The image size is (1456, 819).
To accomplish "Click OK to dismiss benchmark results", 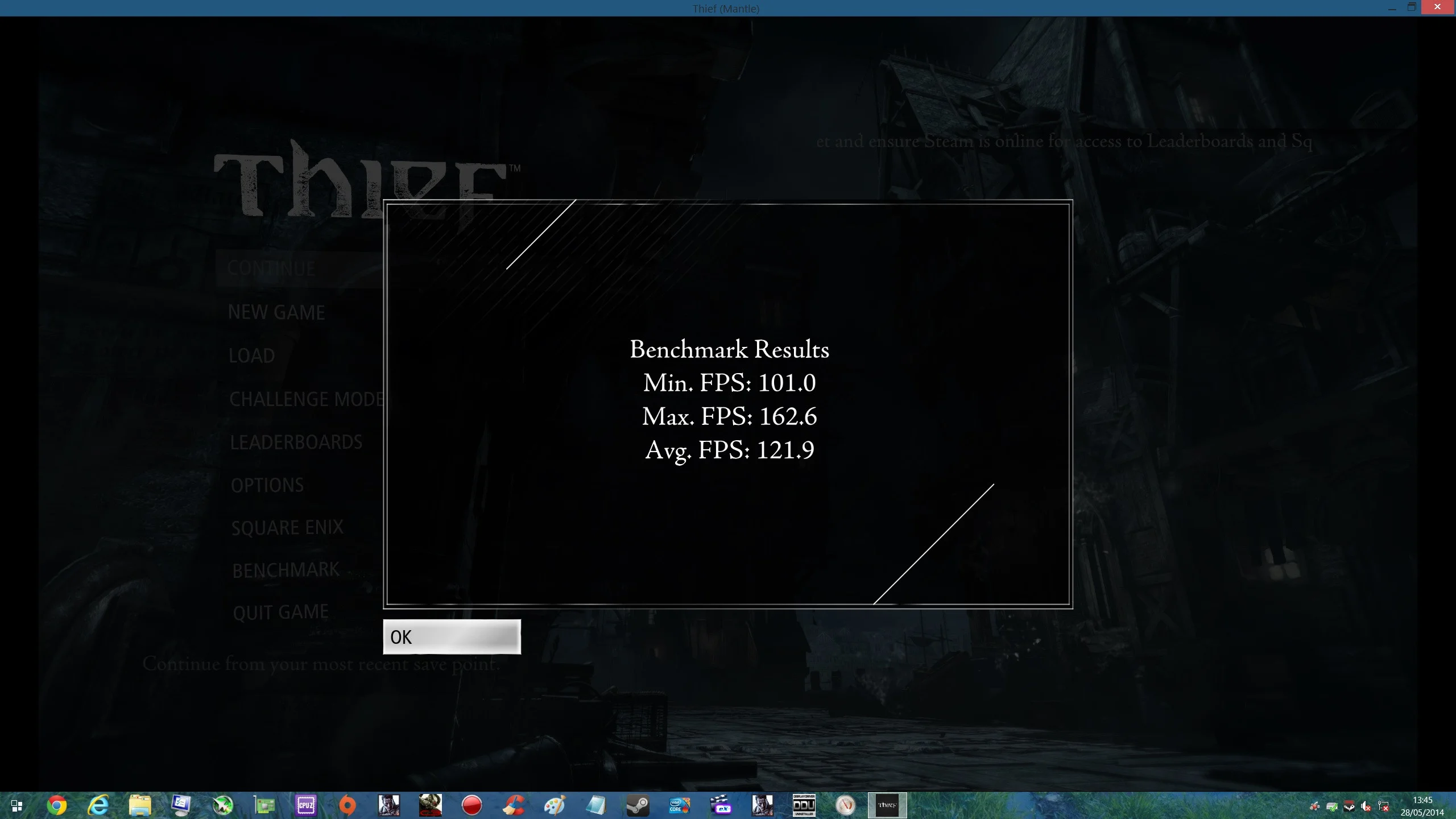I will coord(452,636).
